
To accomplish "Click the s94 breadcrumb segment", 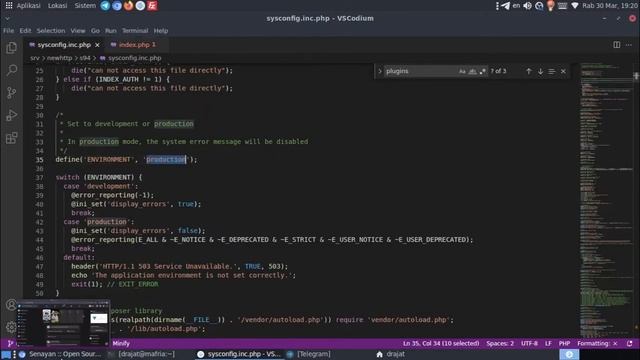I will pyautogui.click(x=84, y=58).
